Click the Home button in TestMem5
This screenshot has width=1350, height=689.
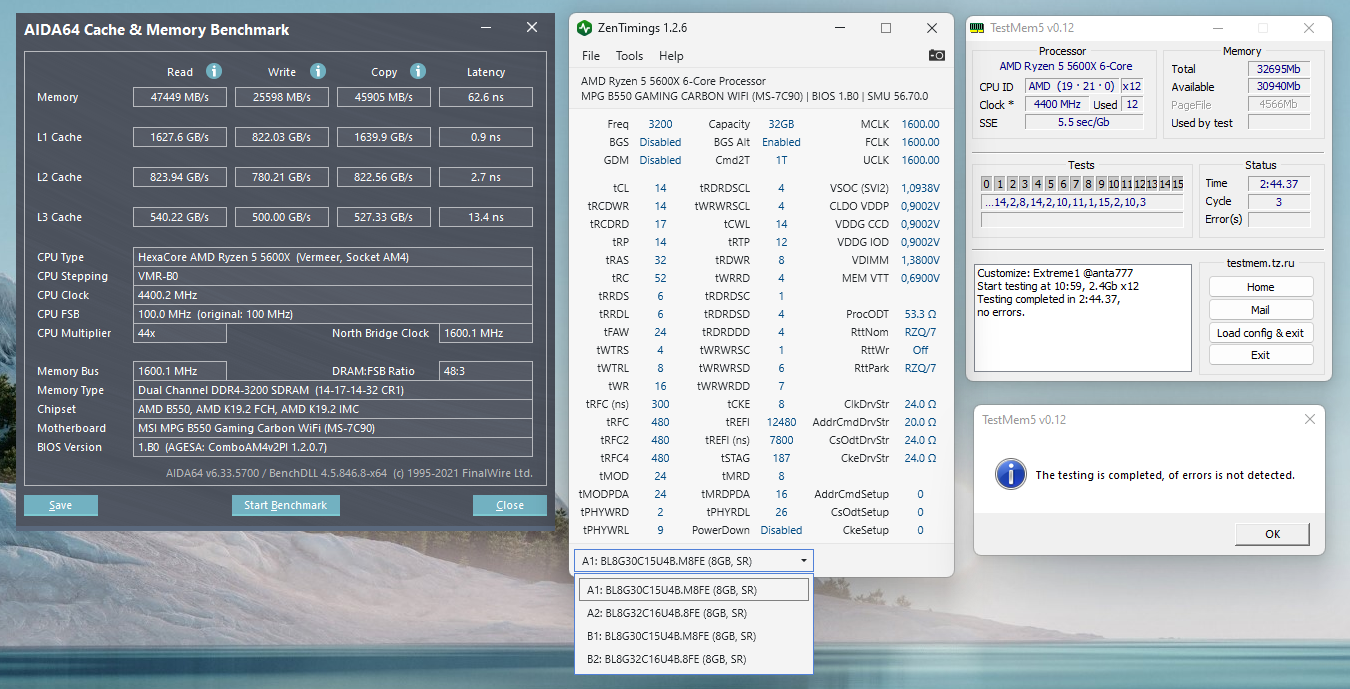point(1260,287)
